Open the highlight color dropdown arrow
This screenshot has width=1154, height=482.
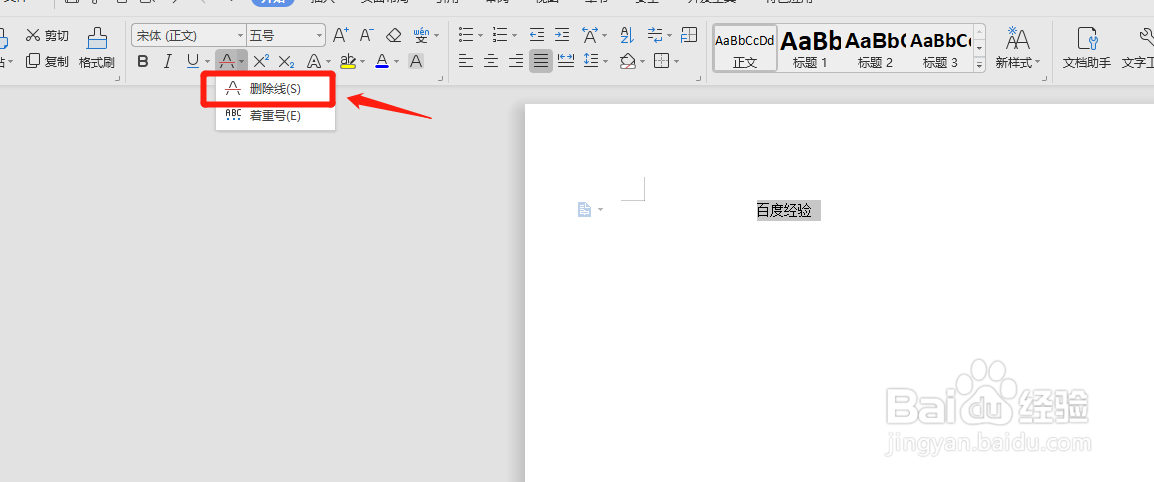(x=363, y=61)
